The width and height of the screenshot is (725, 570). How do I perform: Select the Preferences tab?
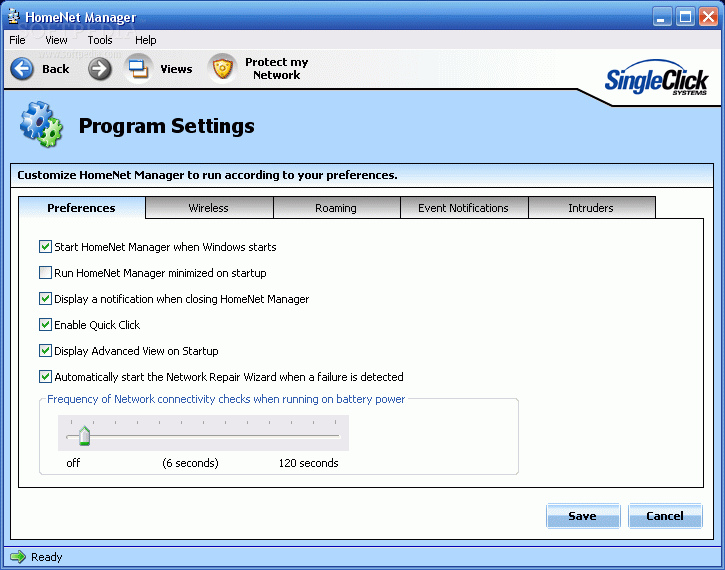(81, 208)
